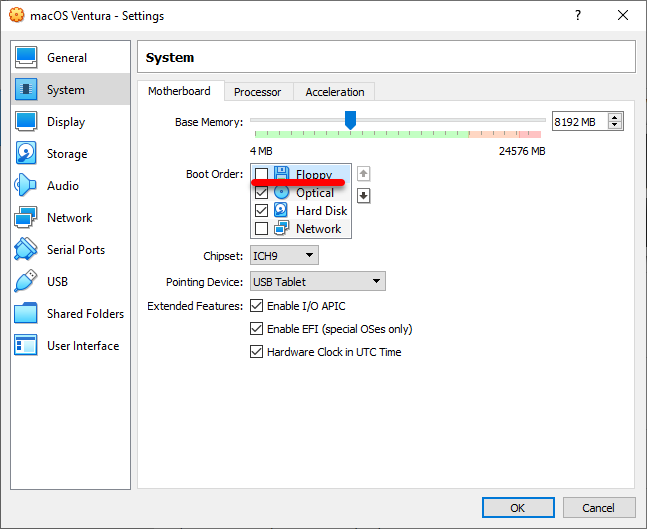The height and width of the screenshot is (529, 647).
Task: Open General settings via its monitor icon
Action: tap(26, 57)
